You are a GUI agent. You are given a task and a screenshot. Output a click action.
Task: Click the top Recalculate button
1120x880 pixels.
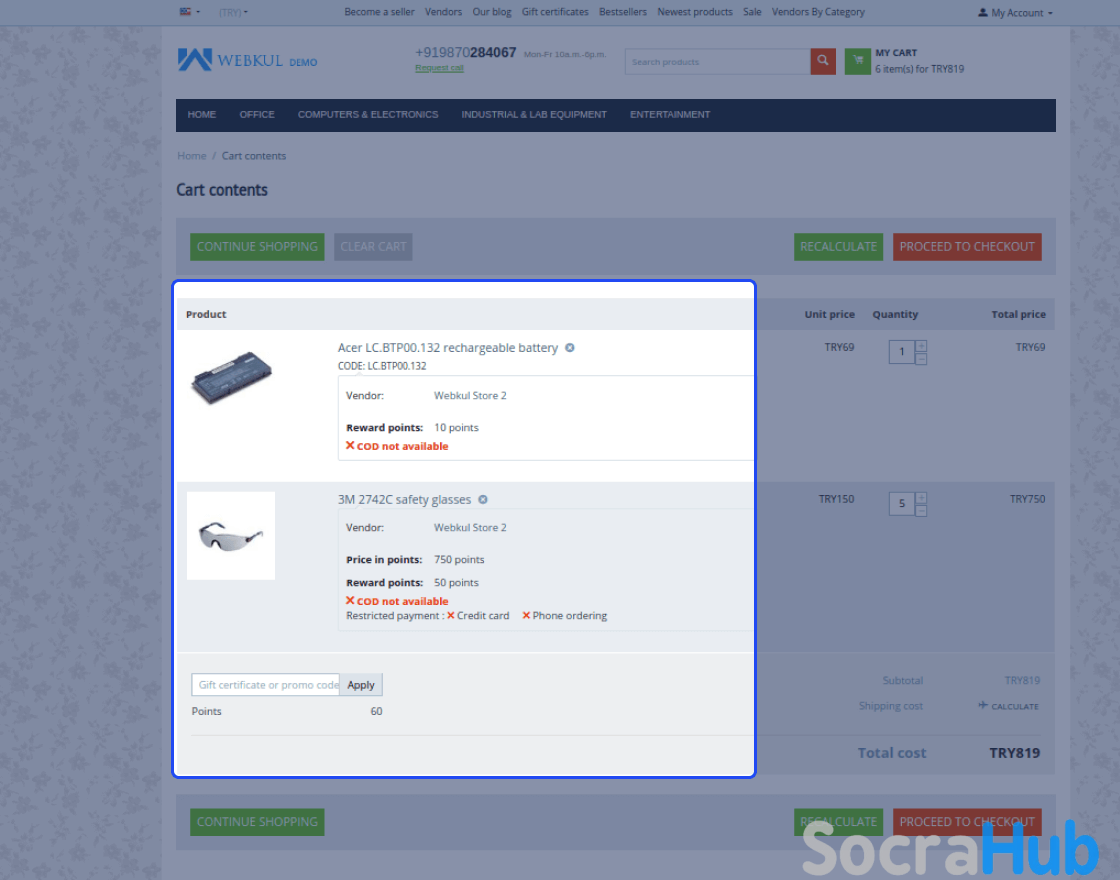[838, 246]
